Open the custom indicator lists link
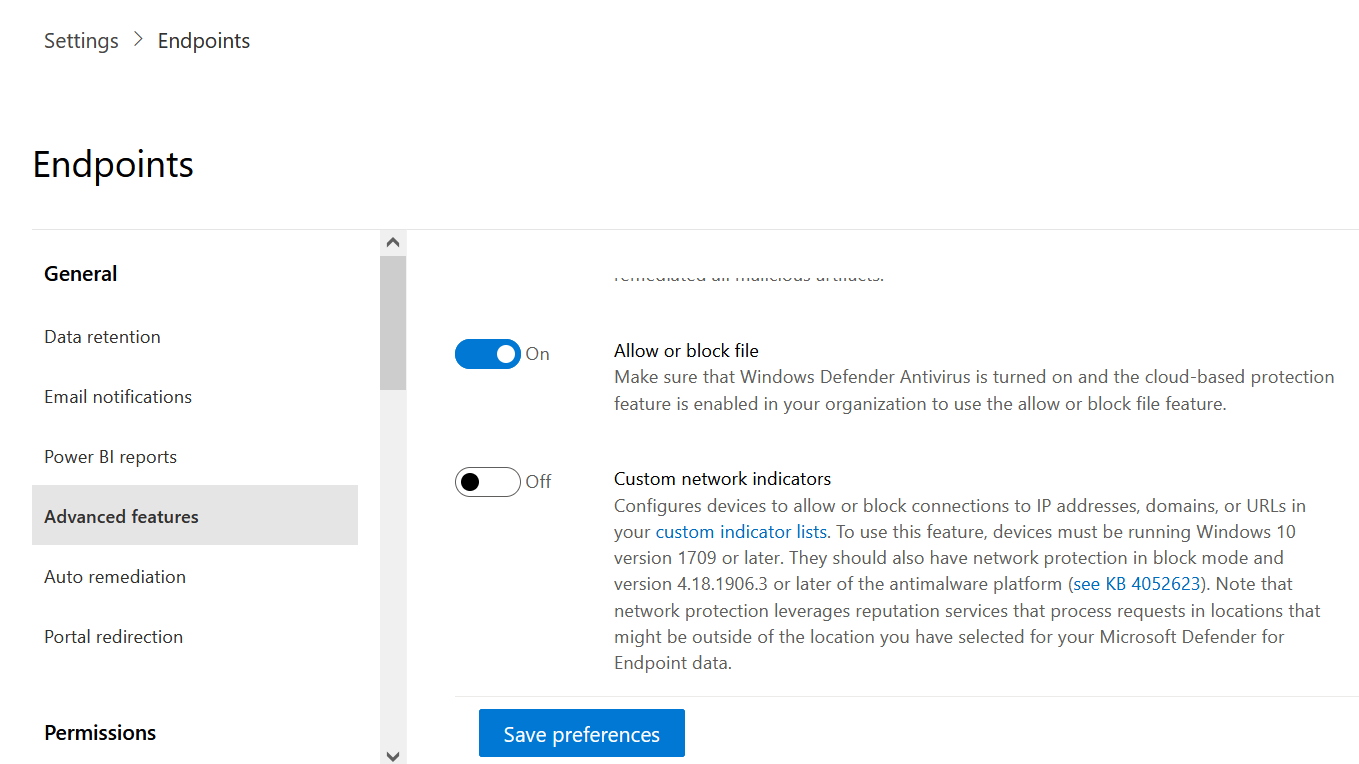Screen dimensions: 1359x764 (x=741, y=531)
